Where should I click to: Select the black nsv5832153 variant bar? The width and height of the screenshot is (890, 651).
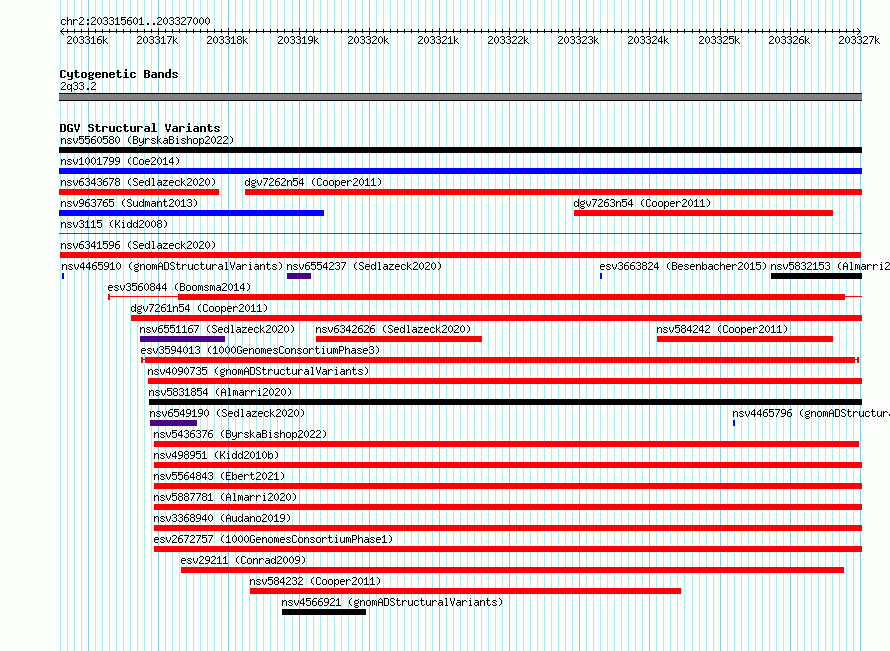click(816, 276)
